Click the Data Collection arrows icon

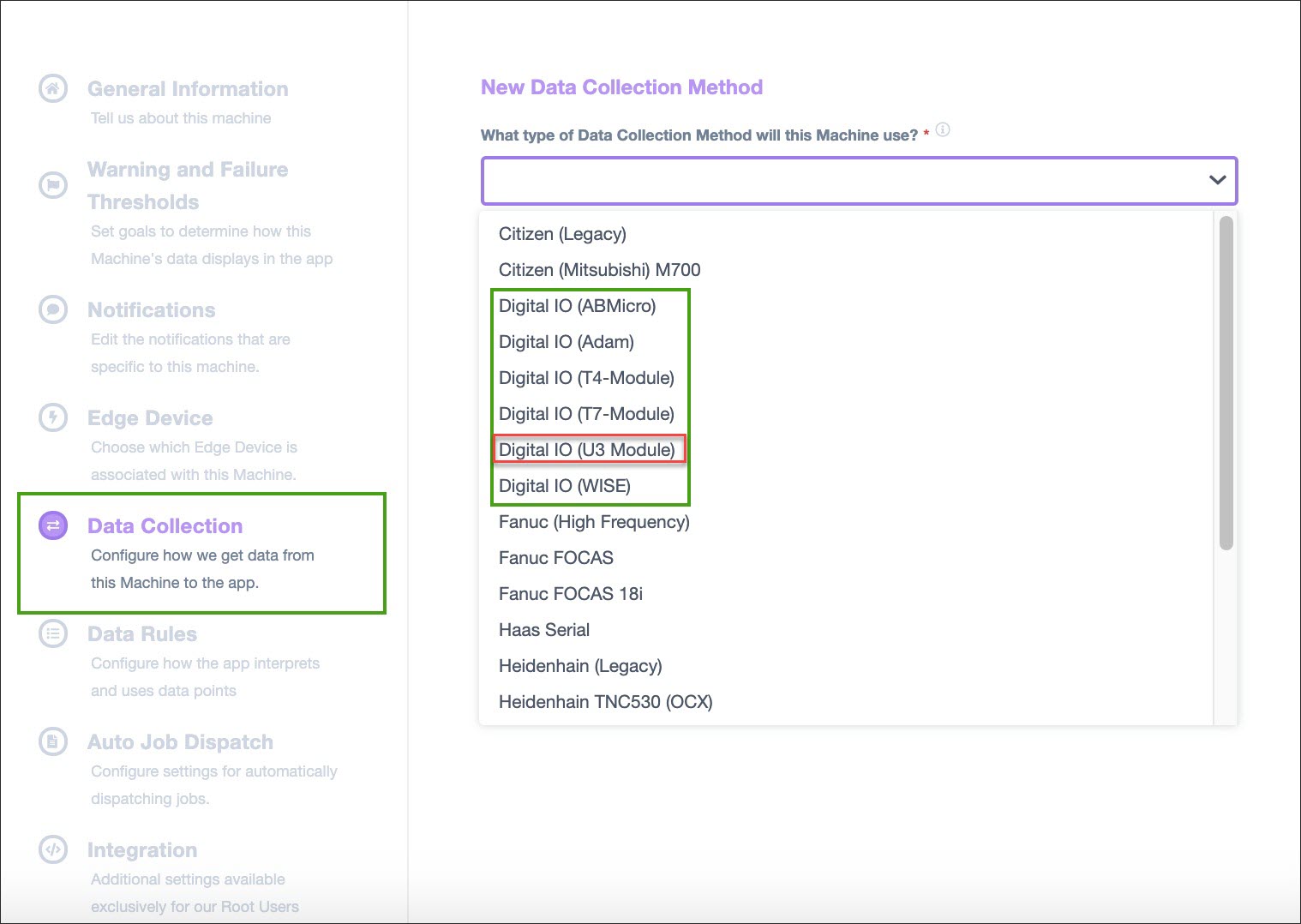pos(53,525)
